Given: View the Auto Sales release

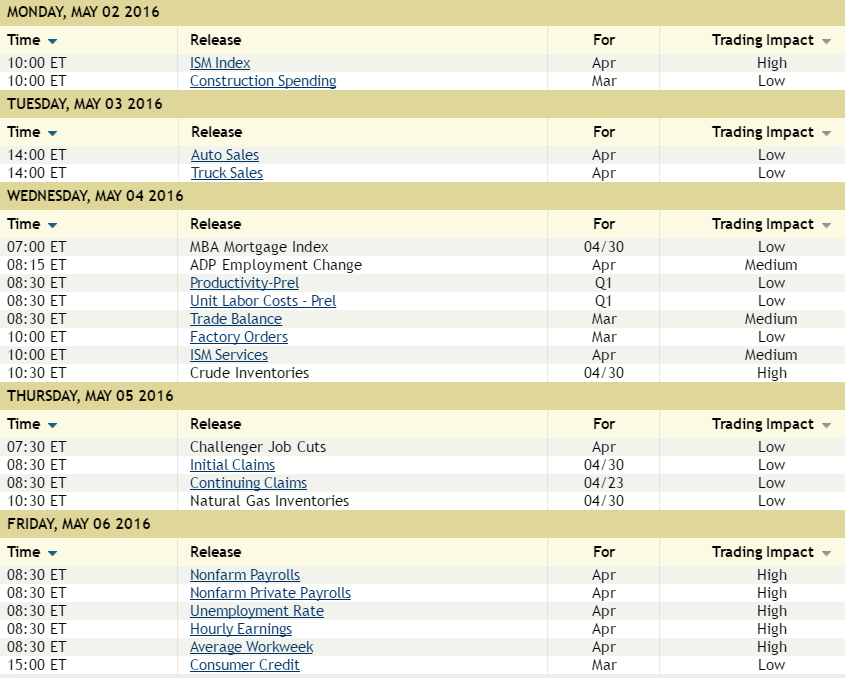Looking at the screenshot, I should (225, 155).
